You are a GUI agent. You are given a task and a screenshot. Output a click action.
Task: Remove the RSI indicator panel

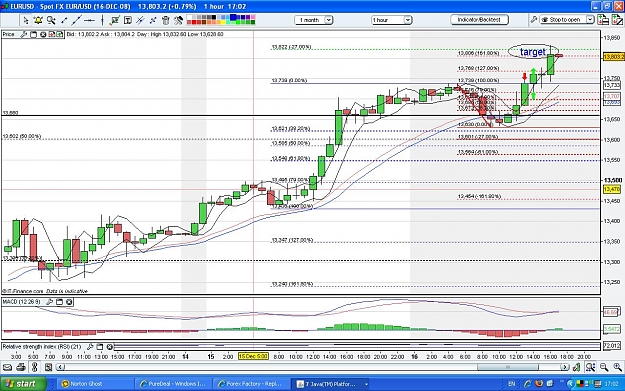point(110,347)
